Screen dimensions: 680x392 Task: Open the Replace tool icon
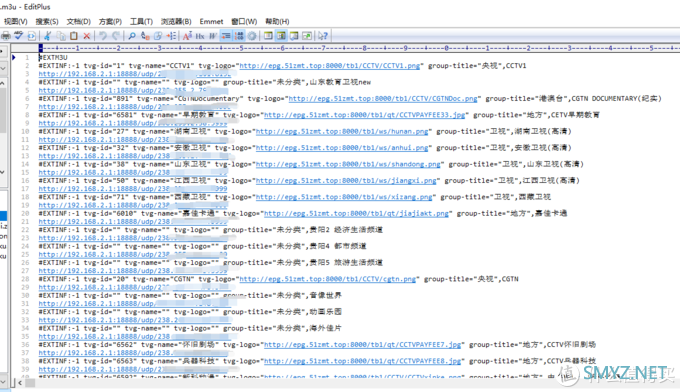[x=145, y=36]
